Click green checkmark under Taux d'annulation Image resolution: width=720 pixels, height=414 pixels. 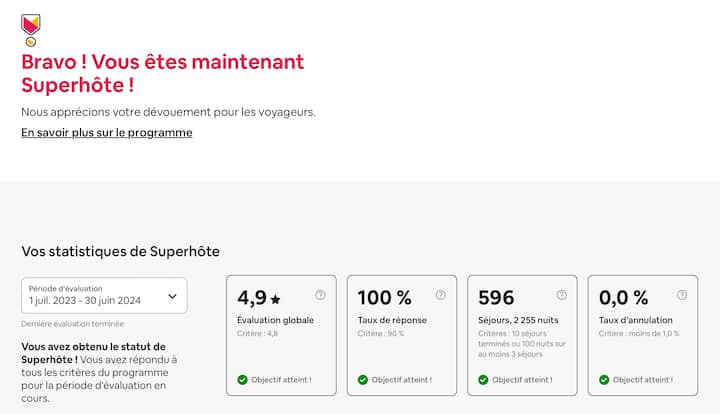[603, 380]
